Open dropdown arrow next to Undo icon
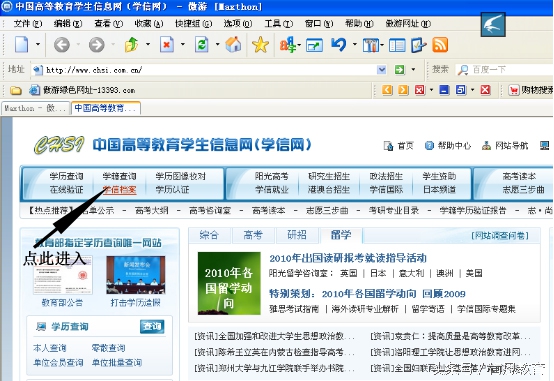The height and width of the screenshot is (381, 554). click(354, 45)
